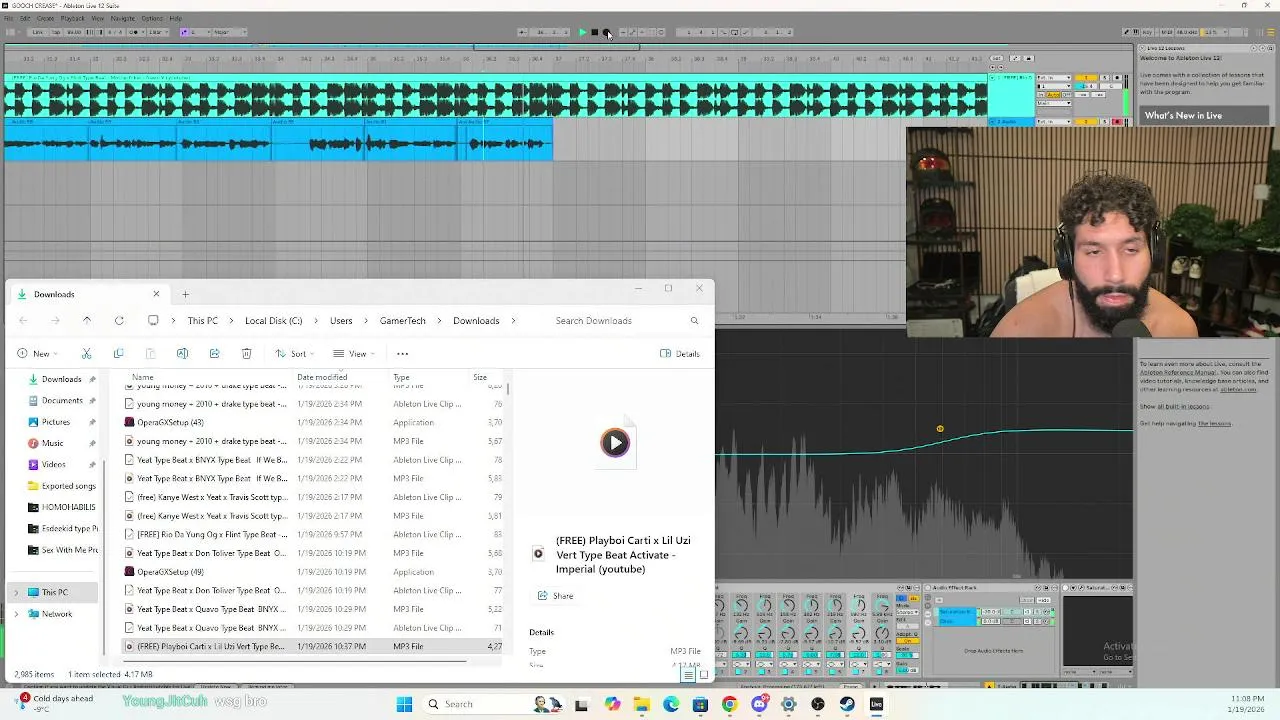Open Ableton Navigate menu

(122, 18)
